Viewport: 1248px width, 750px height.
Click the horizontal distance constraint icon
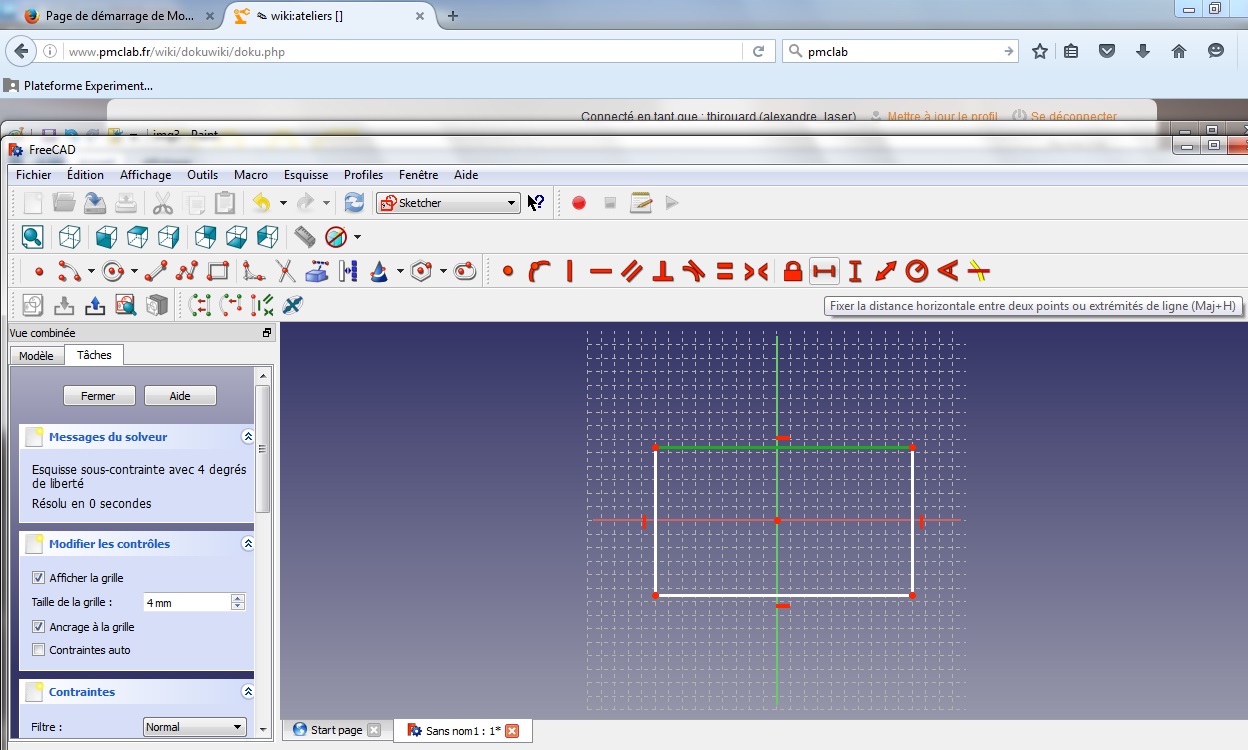tap(824, 271)
